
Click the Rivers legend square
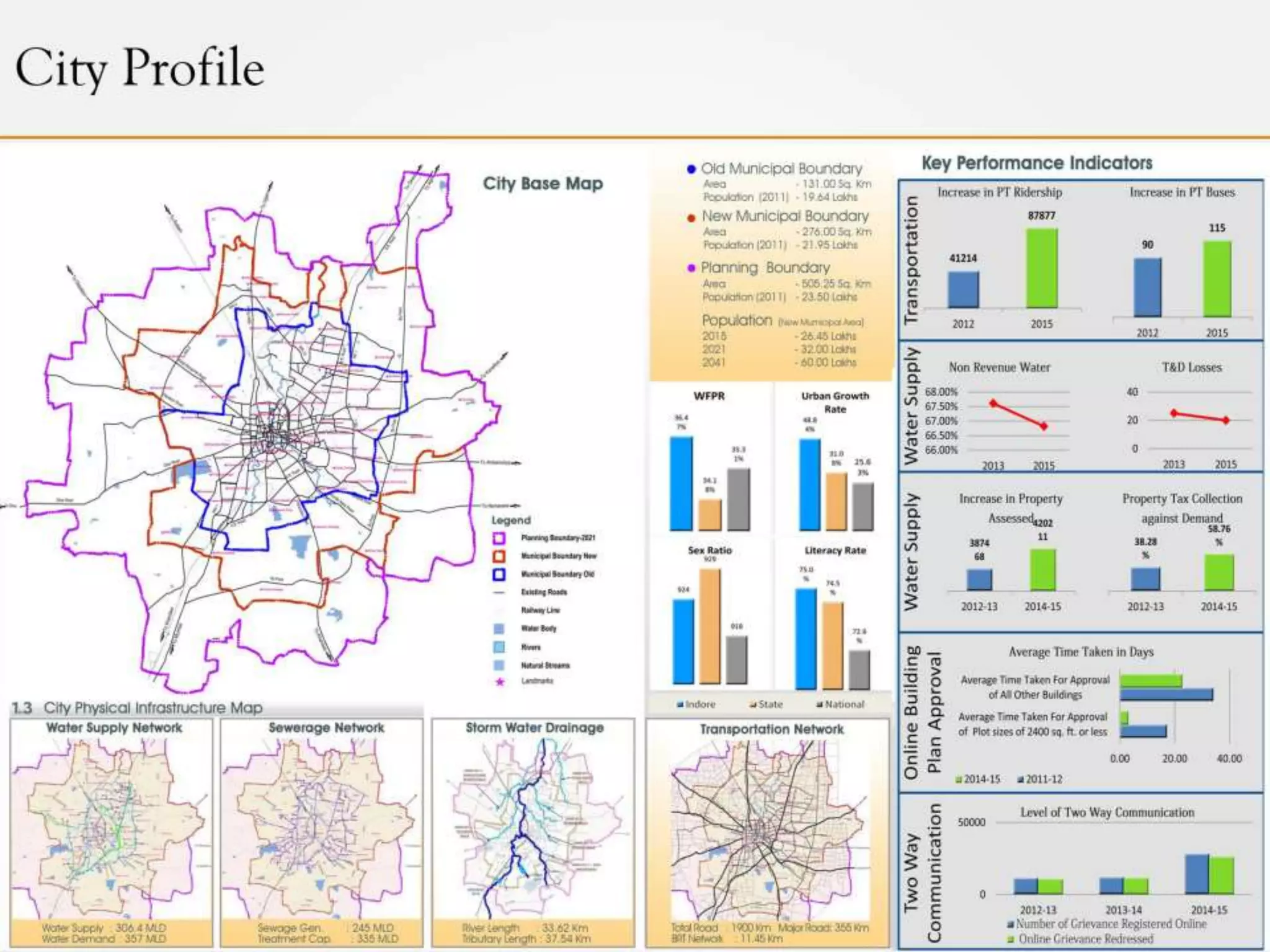[499, 647]
